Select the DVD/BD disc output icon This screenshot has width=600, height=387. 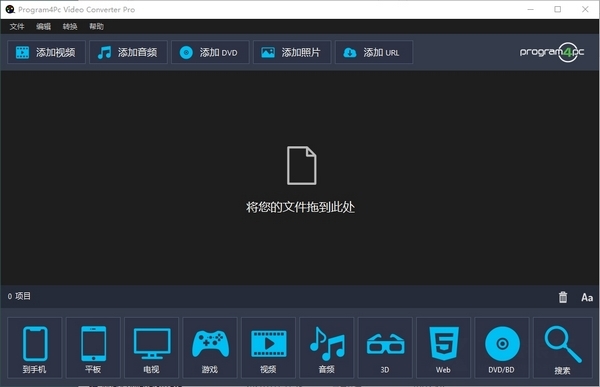coord(502,348)
